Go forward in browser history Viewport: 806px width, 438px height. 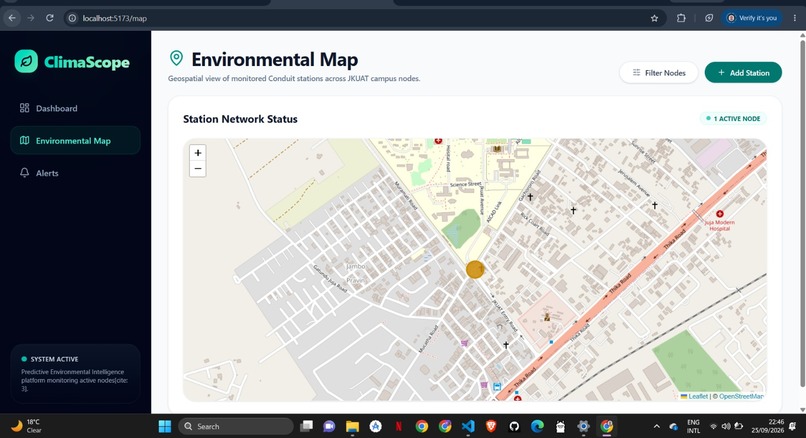[x=31, y=18]
